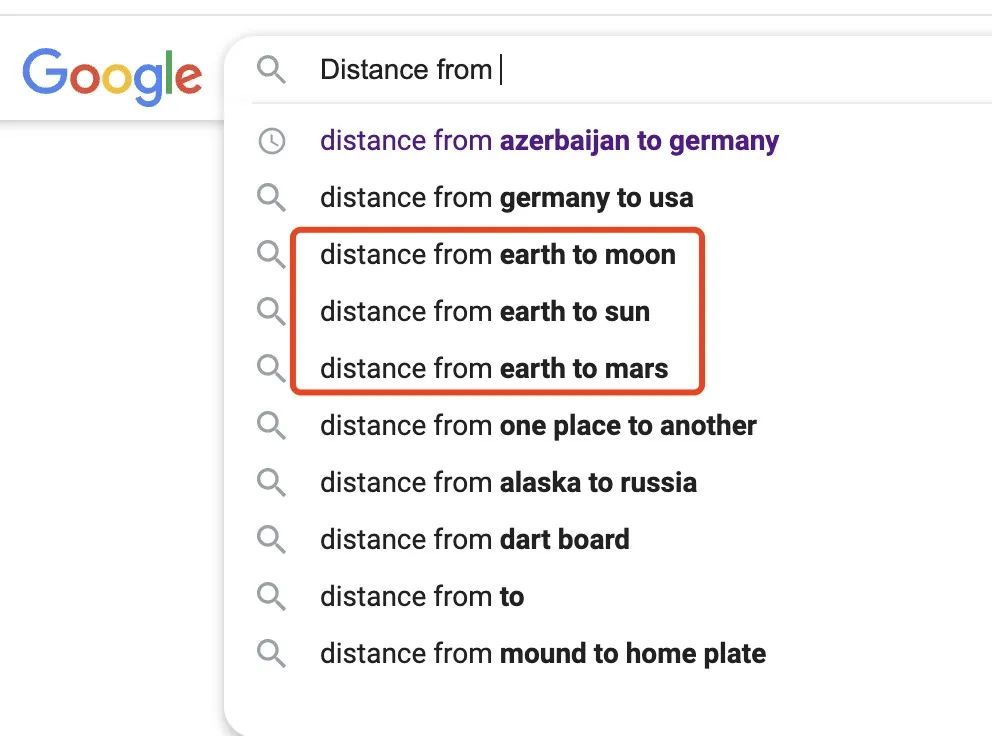Pick 'distance from earth to mars' suggestion
The height and width of the screenshot is (736, 992).
[494, 369]
